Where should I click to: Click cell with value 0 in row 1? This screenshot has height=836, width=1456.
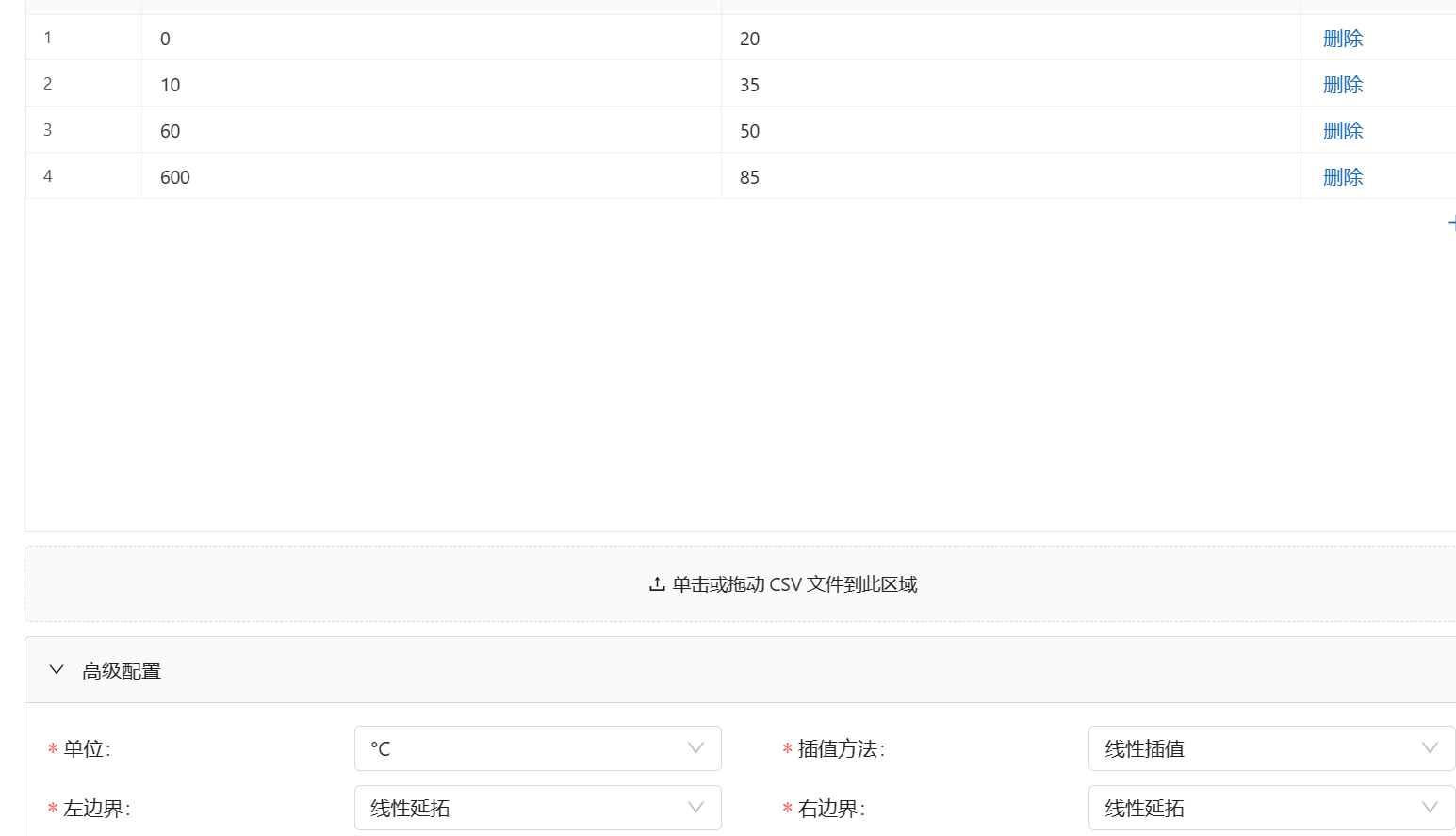pyautogui.click(x=432, y=39)
